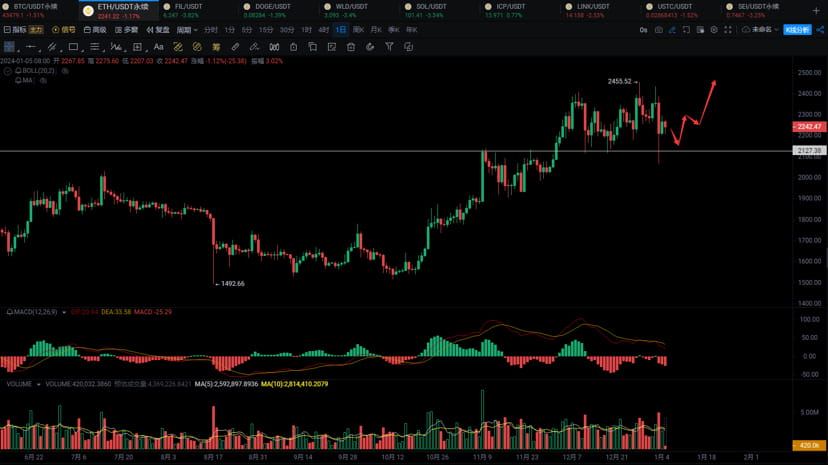This screenshot has width=828, height=465.
Task: Delete drawings with the trash icon
Action: pyautogui.click(x=351, y=47)
